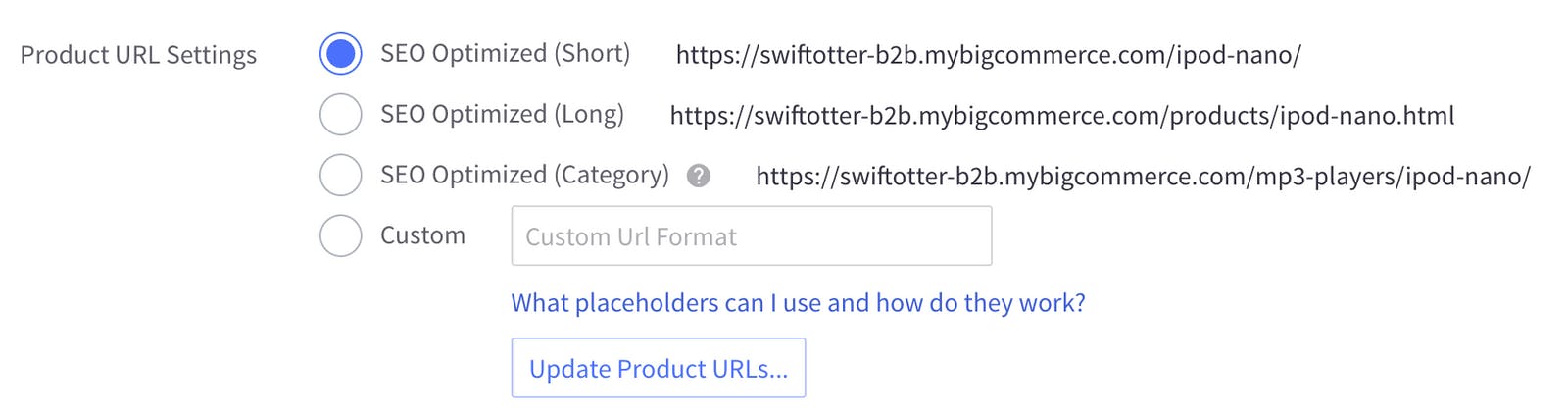The height and width of the screenshot is (416, 1568).
Task: Select the SEO Optimized (Long) radio button
Action: point(341,115)
